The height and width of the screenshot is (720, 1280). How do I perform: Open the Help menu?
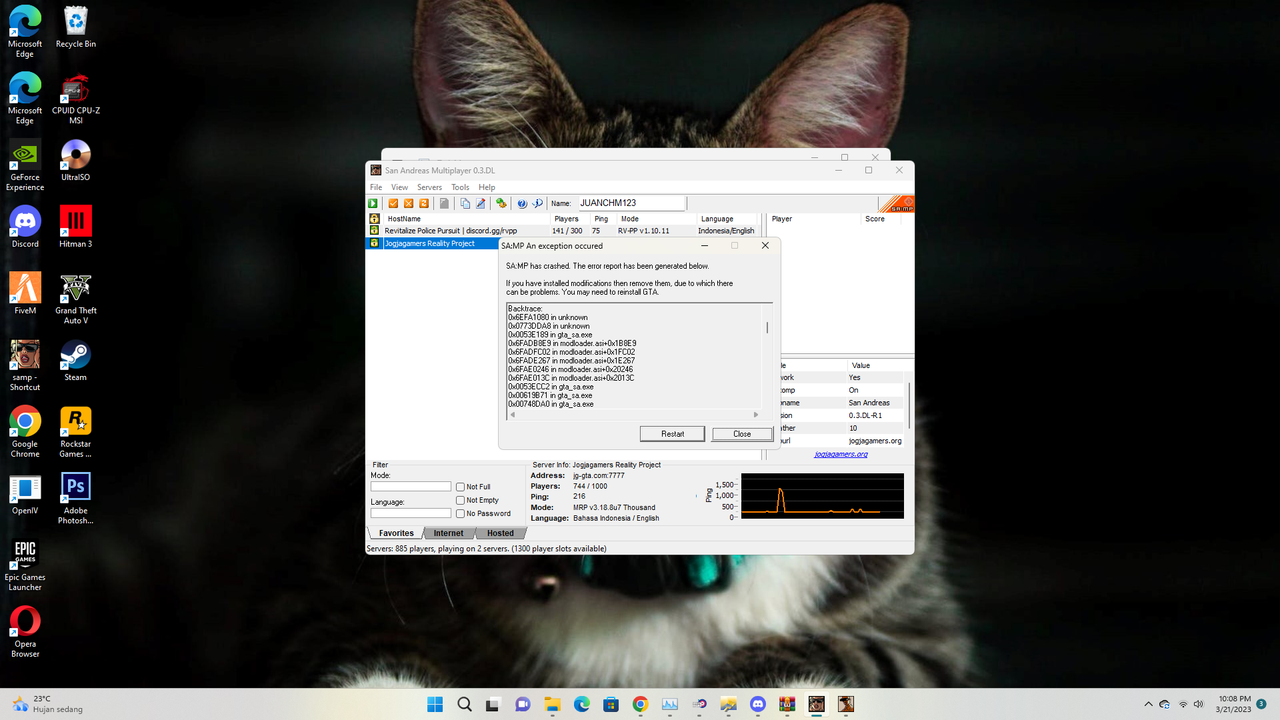click(x=486, y=187)
